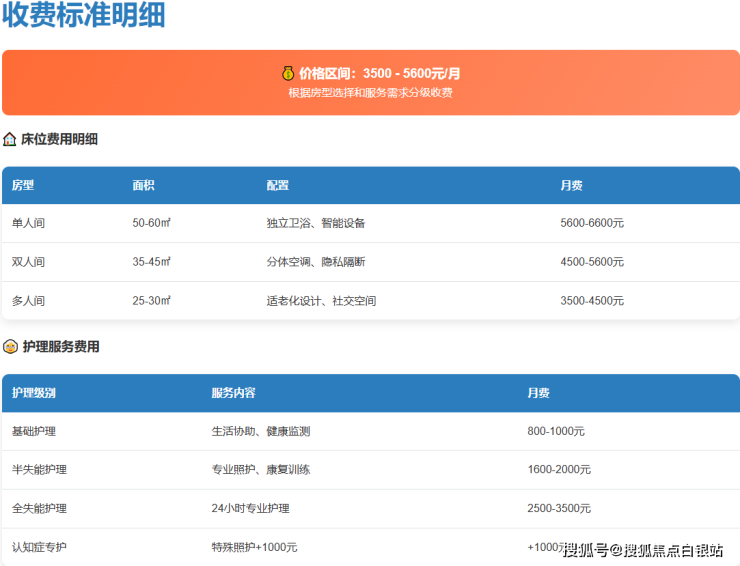This screenshot has height=566, width=740.
Task: Select the 服务内容 column header
Action: click(x=233, y=393)
